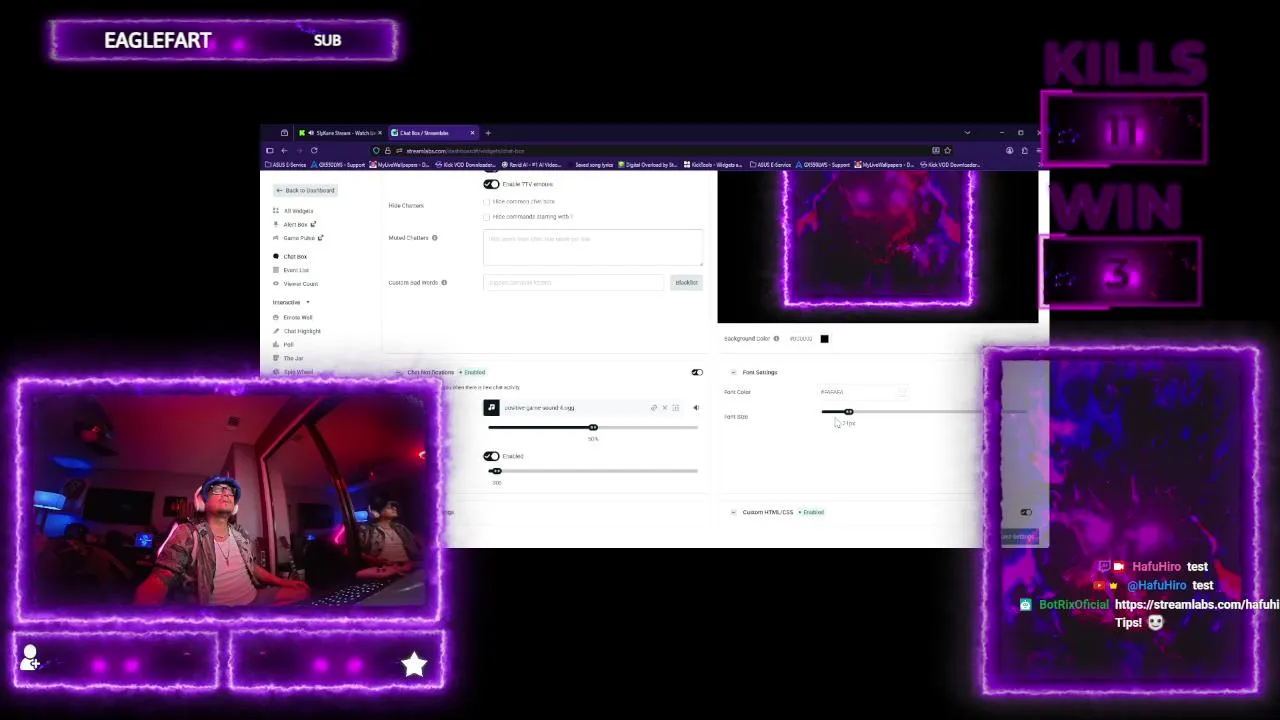Collapse the Chat Notifications section
This screenshot has height=720, width=1280.
pyautogui.click(x=398, y=373)
